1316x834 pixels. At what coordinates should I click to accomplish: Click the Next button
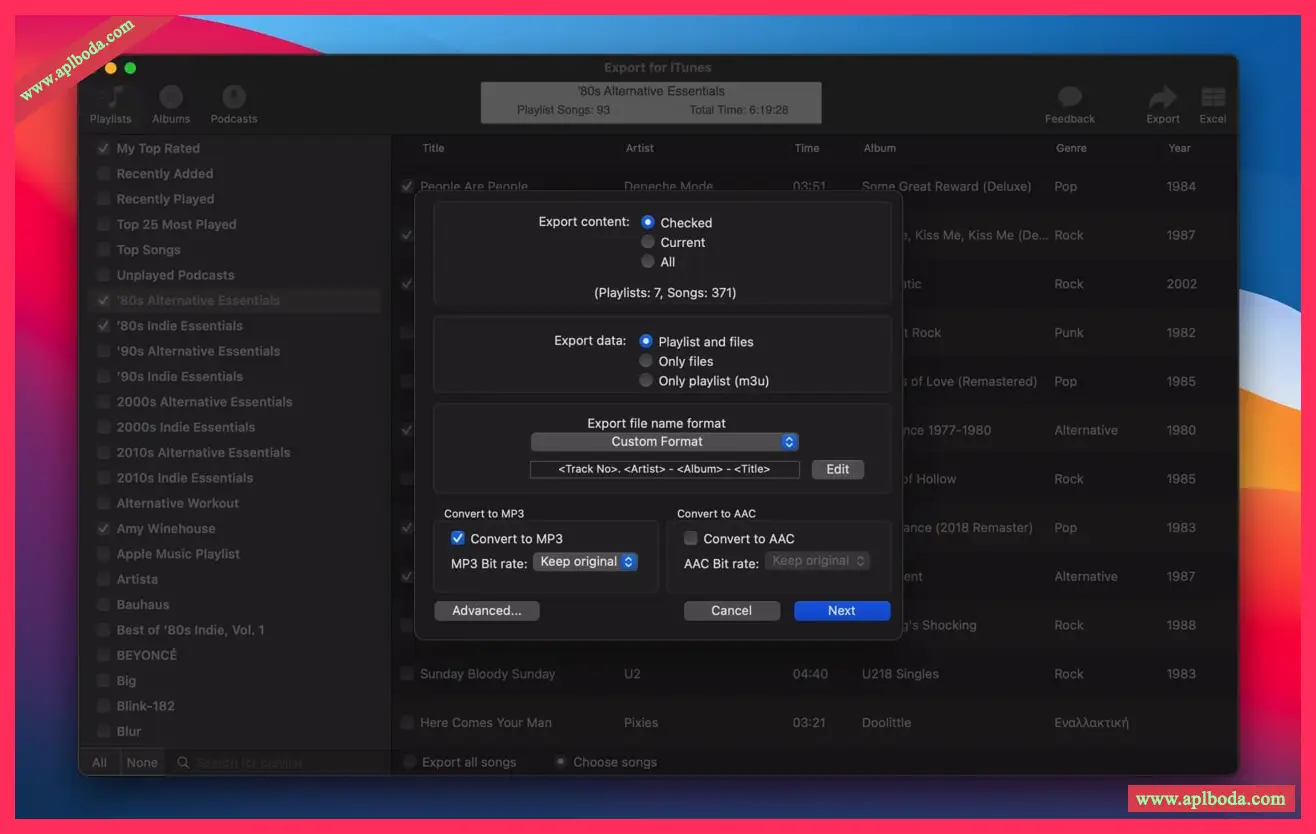[841, 611]
